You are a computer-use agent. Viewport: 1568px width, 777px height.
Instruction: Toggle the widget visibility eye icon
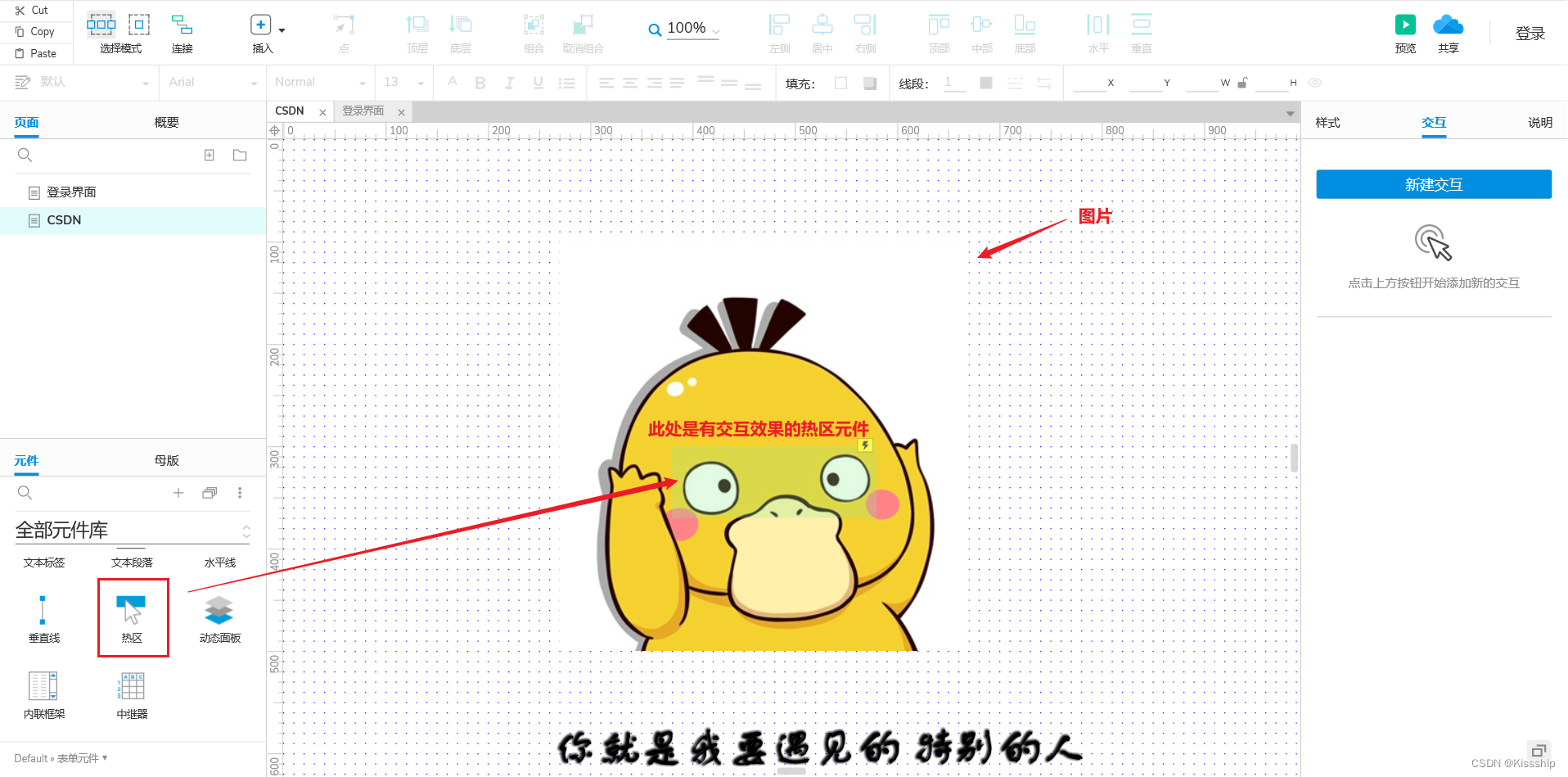(x=1315, y=83)
